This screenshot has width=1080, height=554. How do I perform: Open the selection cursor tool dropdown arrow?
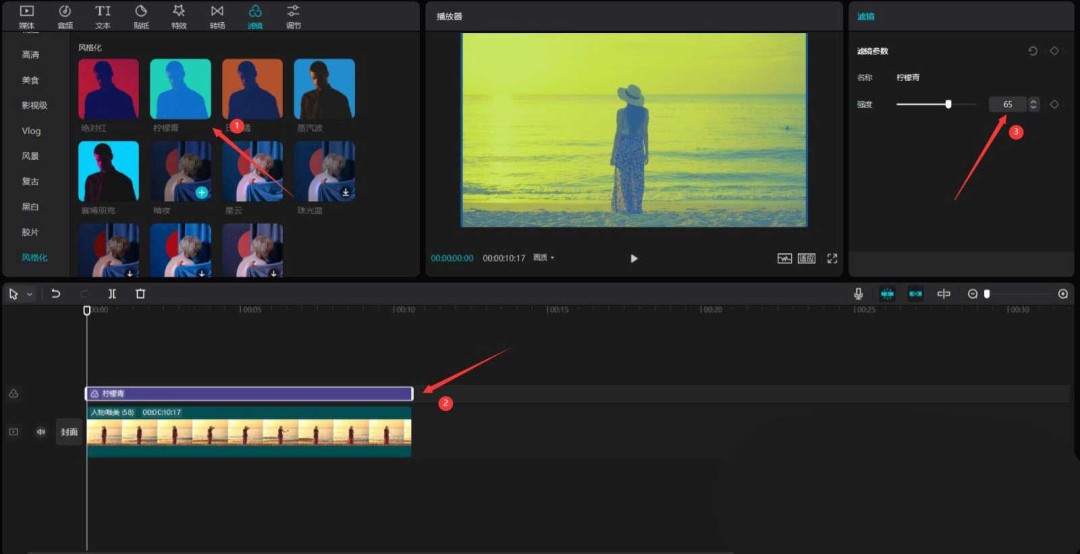30,294
